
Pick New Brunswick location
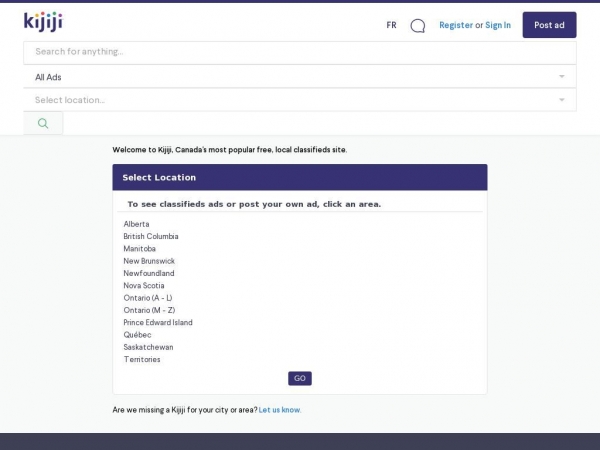click(149, 261)
